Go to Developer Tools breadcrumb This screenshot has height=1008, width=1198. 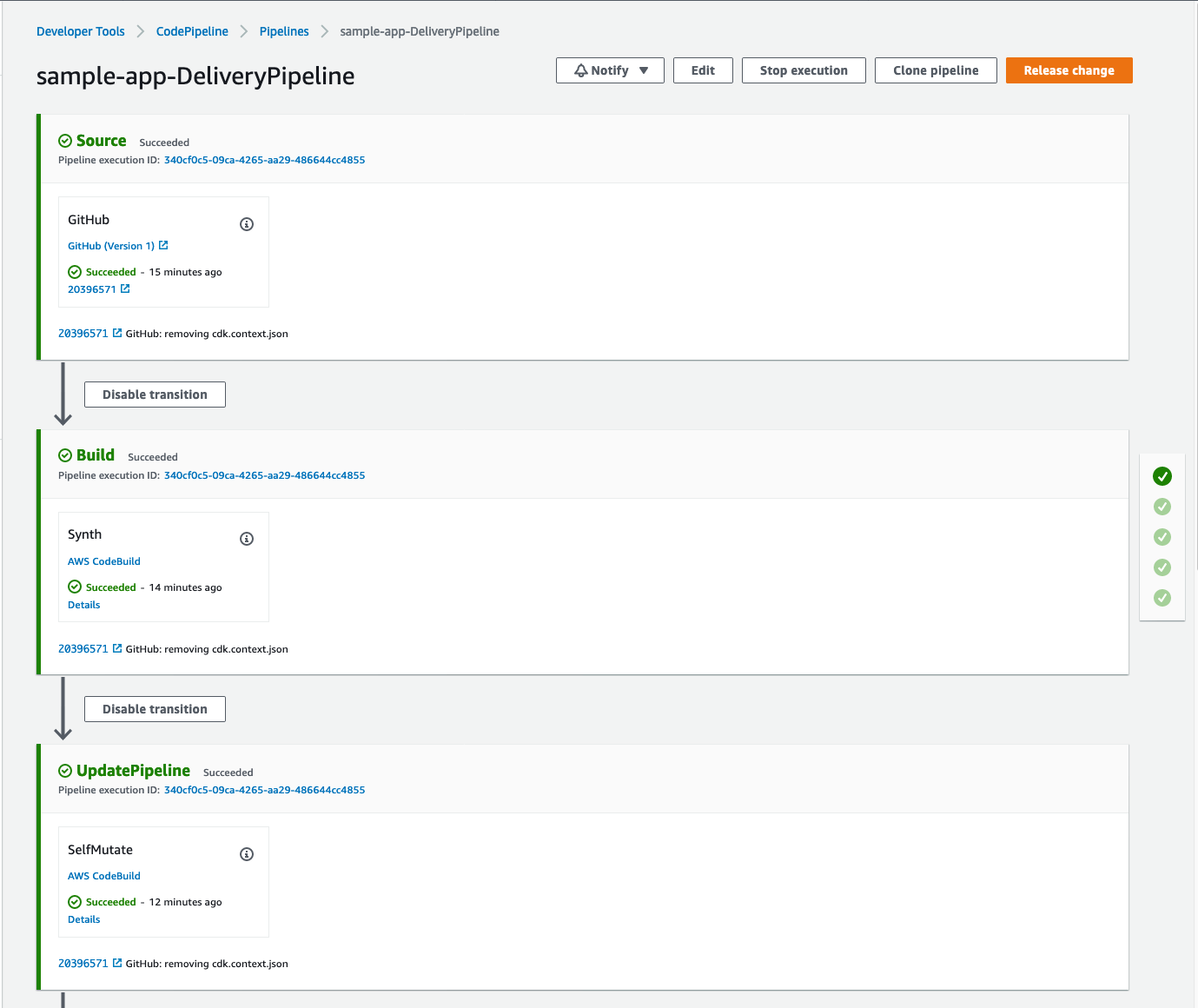point(81,31)
